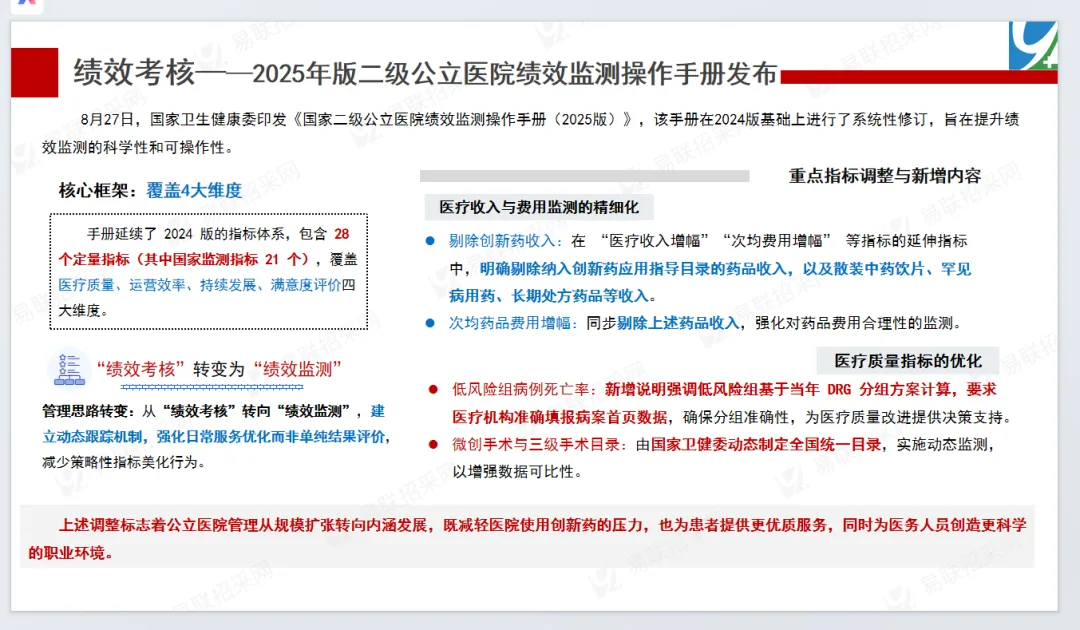Screen dimensions: 1080x630
Task: Click the text 管理思路转变
Action: pos(84,412)
